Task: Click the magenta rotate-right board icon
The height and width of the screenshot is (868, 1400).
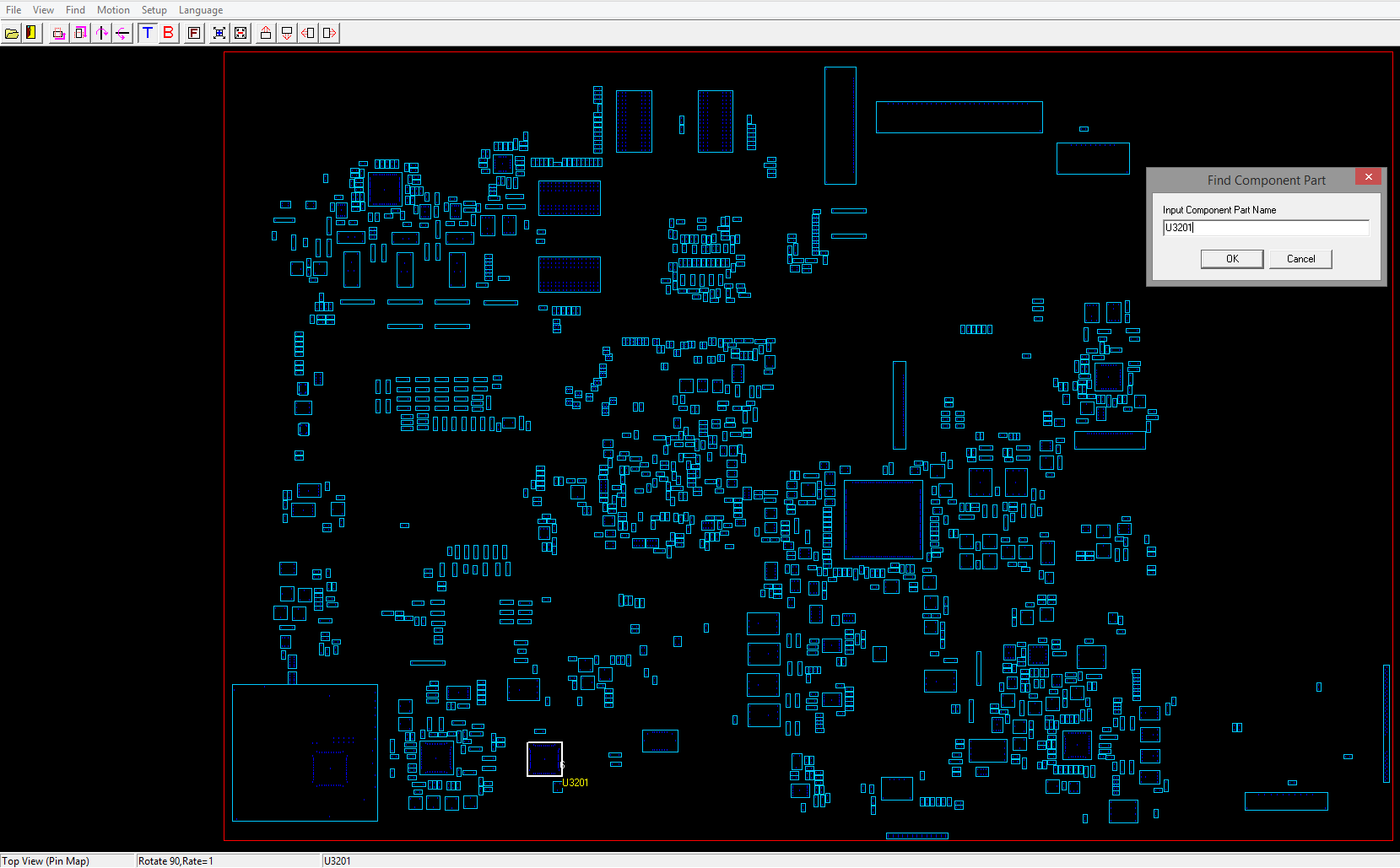Action: click(80, 33)
